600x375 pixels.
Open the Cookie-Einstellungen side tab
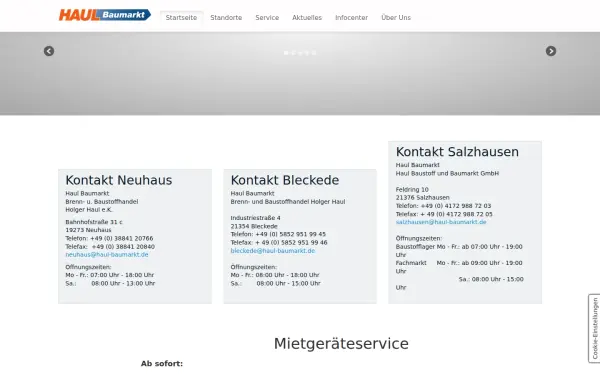(594, 328)
